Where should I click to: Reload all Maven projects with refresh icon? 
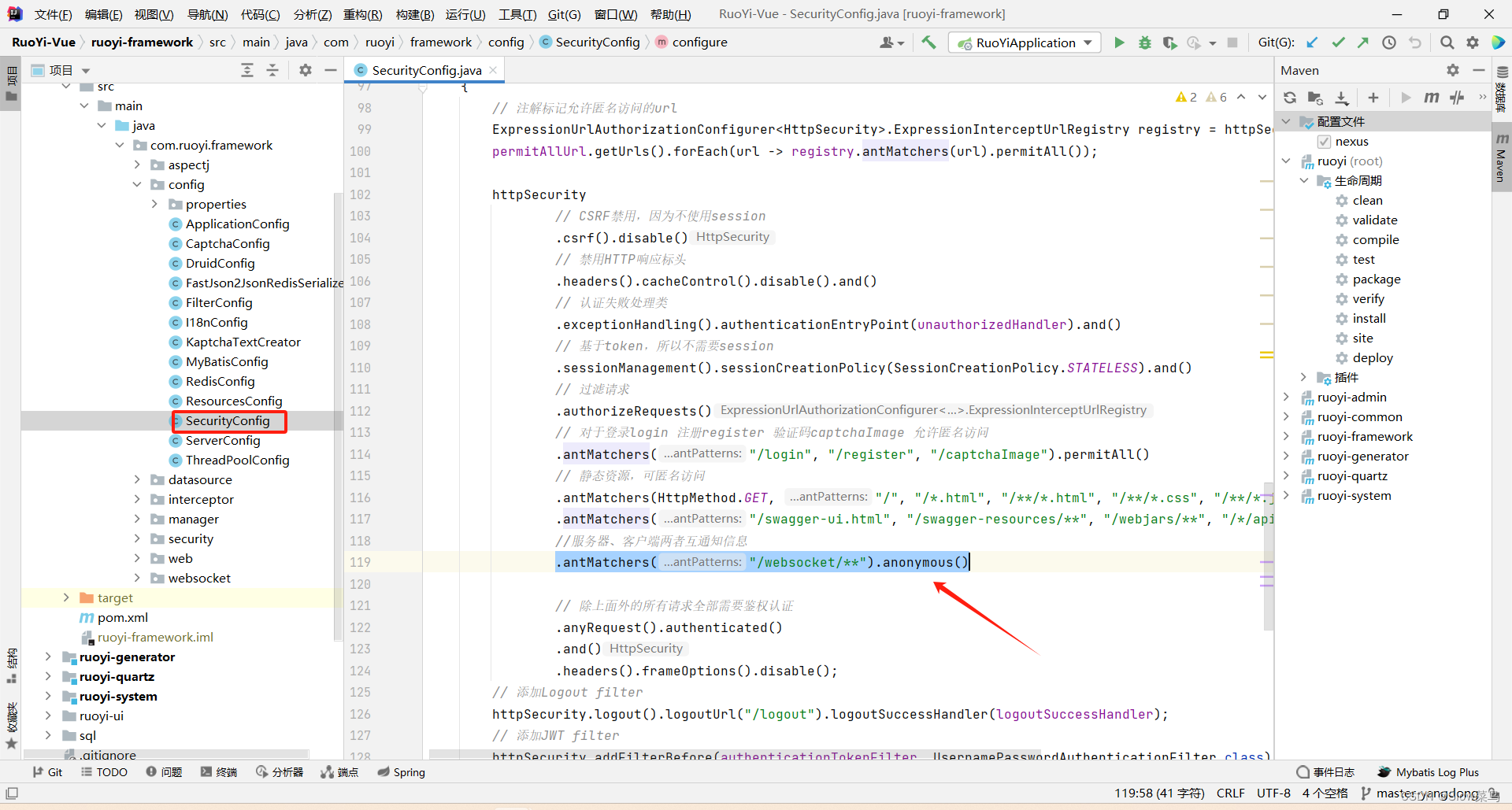click(1290, 98)
